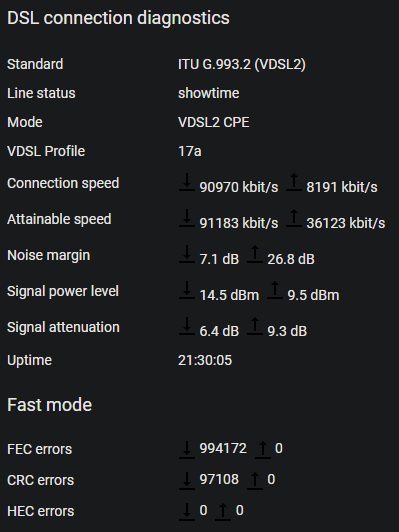
Task: Click the downstream arrow beside 6.4 dB attenuation
Action: pyautogui.click(x=187, y=326)
